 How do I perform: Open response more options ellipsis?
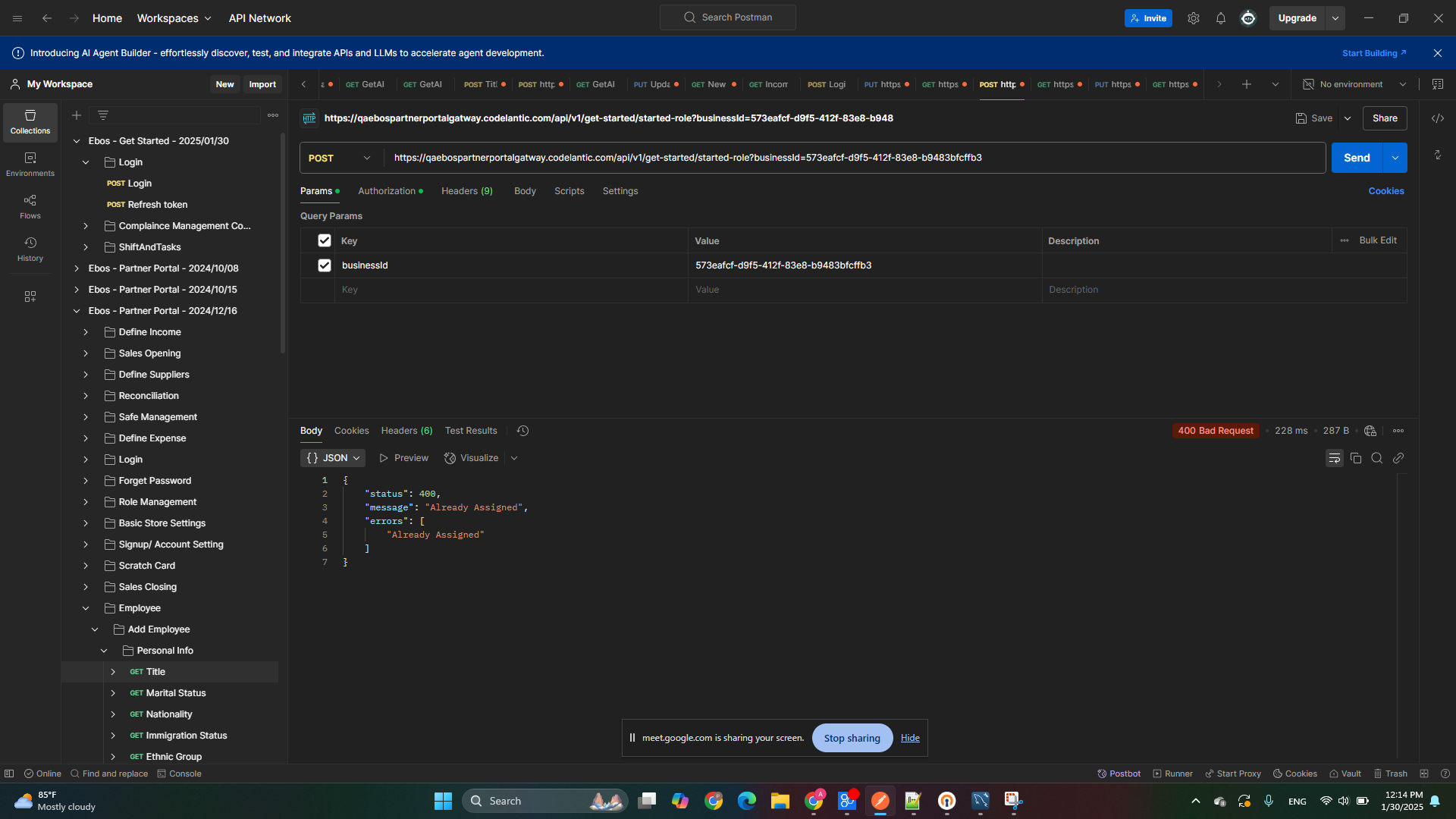(x=1398, y=431)
